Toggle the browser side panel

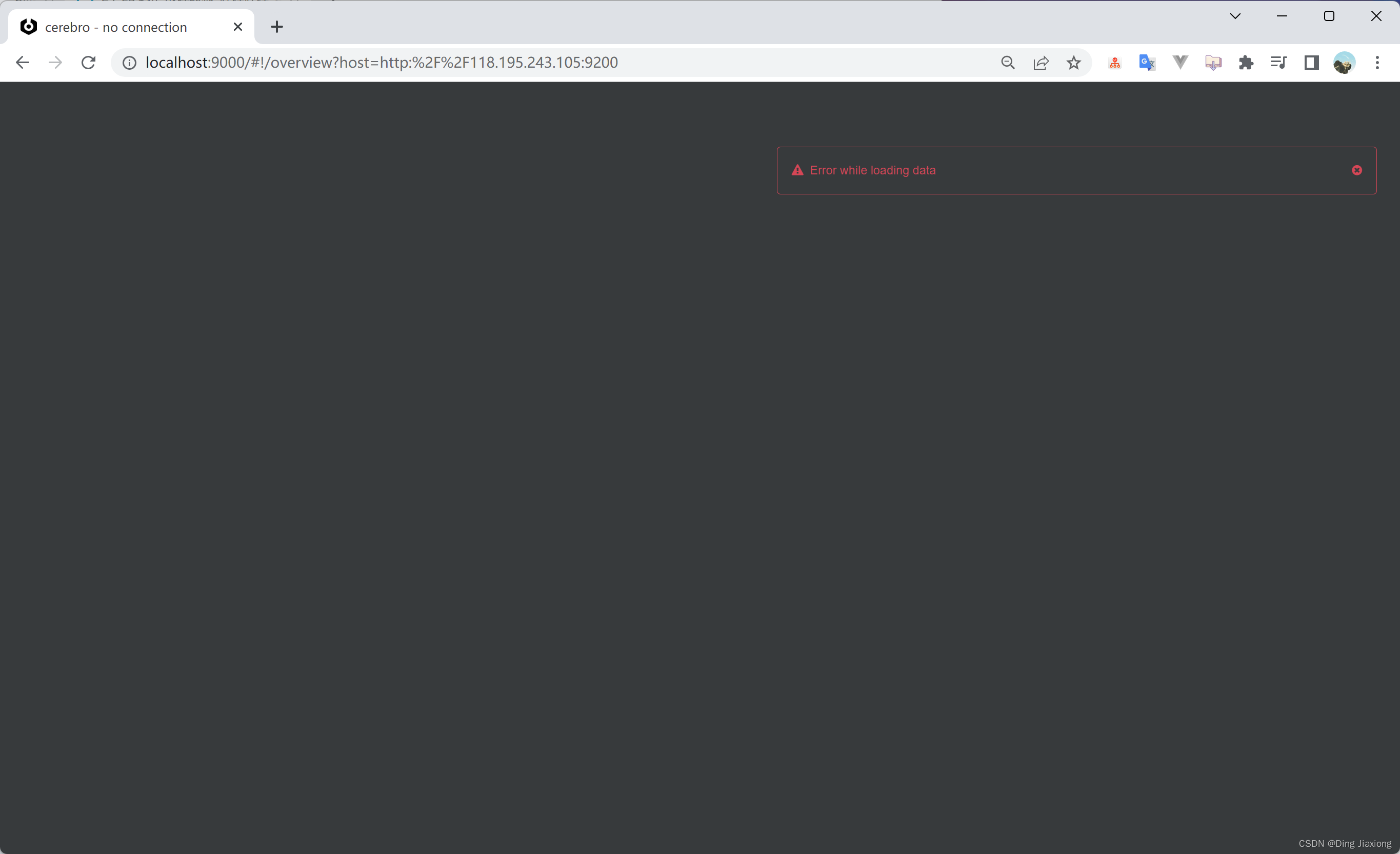[1311, 63]
